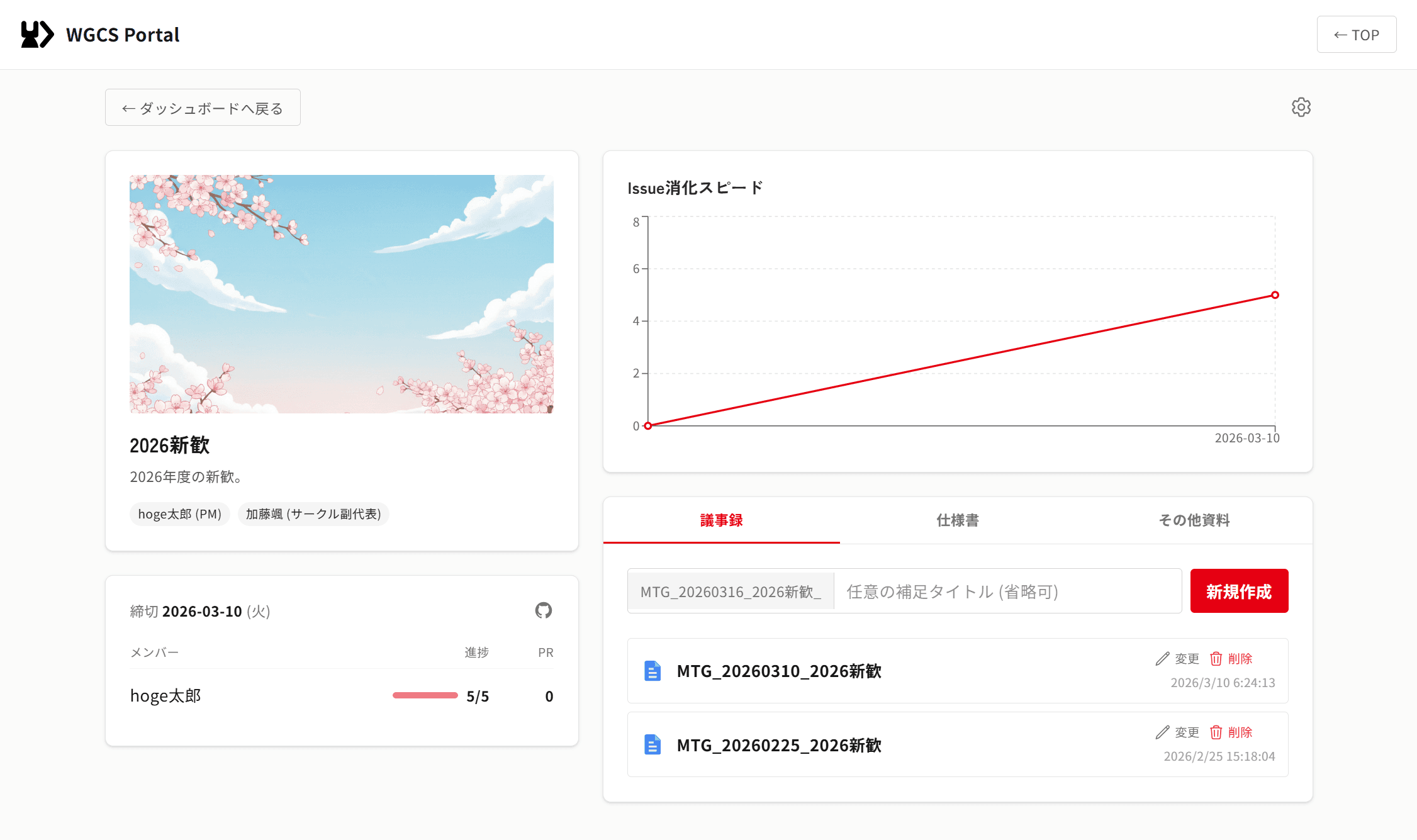The width and height of the screenshot is (1417, 840).
Task: Click the 新規作成 button
Action: (1238, 591)
